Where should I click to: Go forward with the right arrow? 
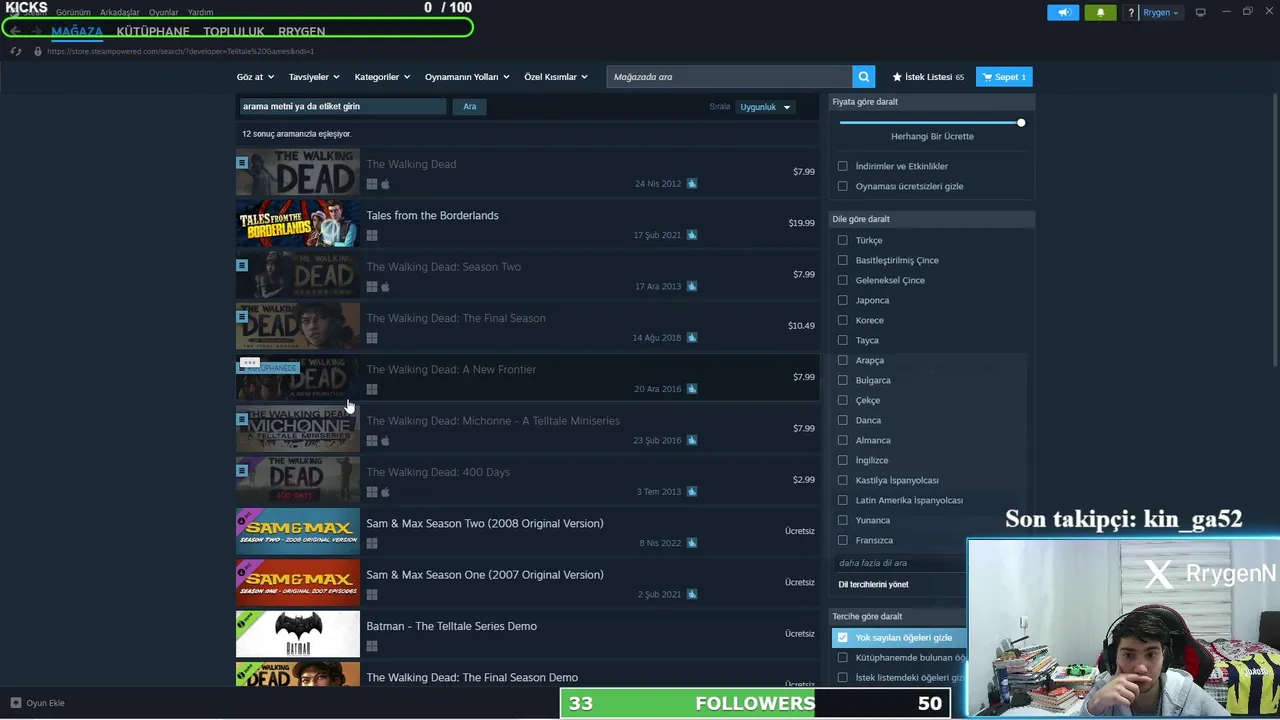coord(37,31)
